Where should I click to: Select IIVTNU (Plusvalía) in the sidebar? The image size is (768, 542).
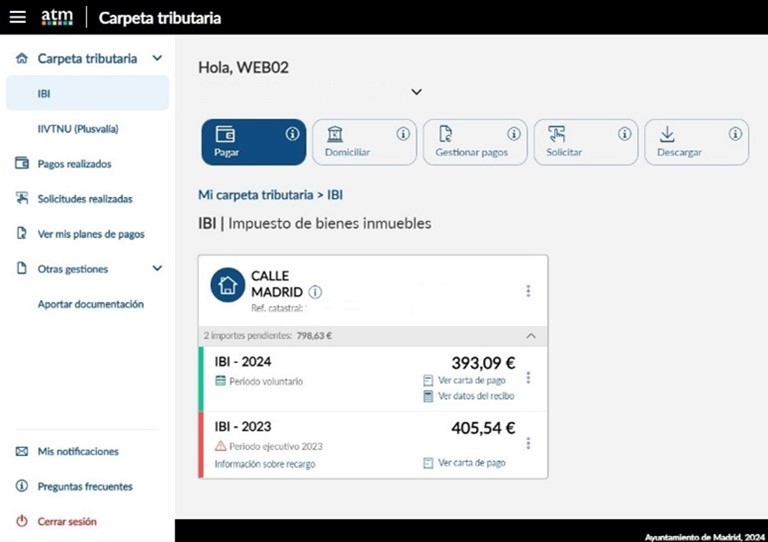coord(78,129)
